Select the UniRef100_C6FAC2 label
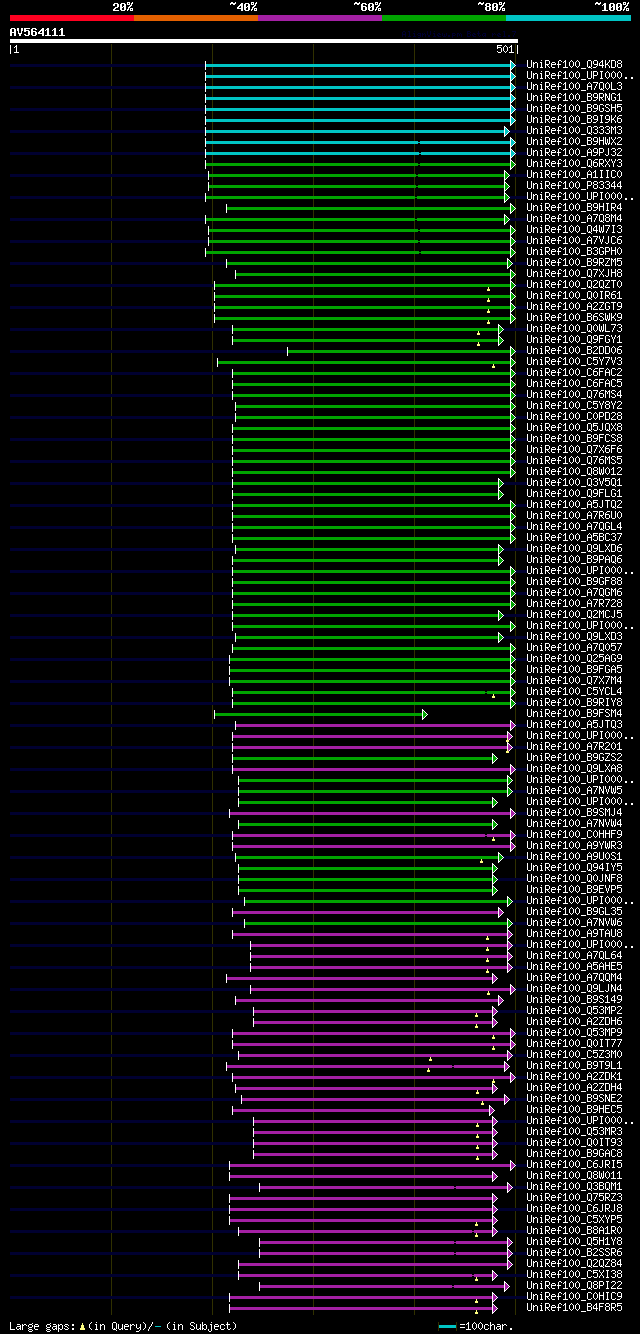 point(574,372)
